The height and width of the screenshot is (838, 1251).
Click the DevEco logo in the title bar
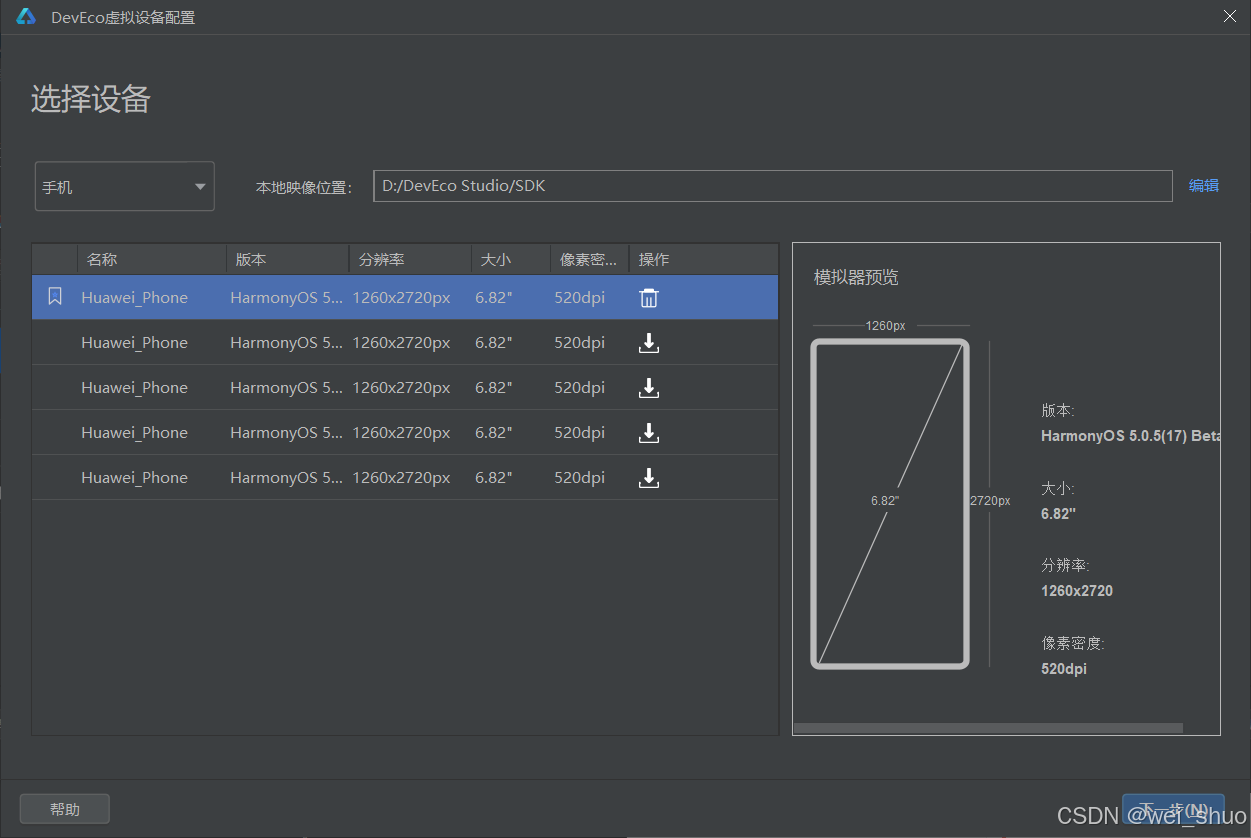26,16
